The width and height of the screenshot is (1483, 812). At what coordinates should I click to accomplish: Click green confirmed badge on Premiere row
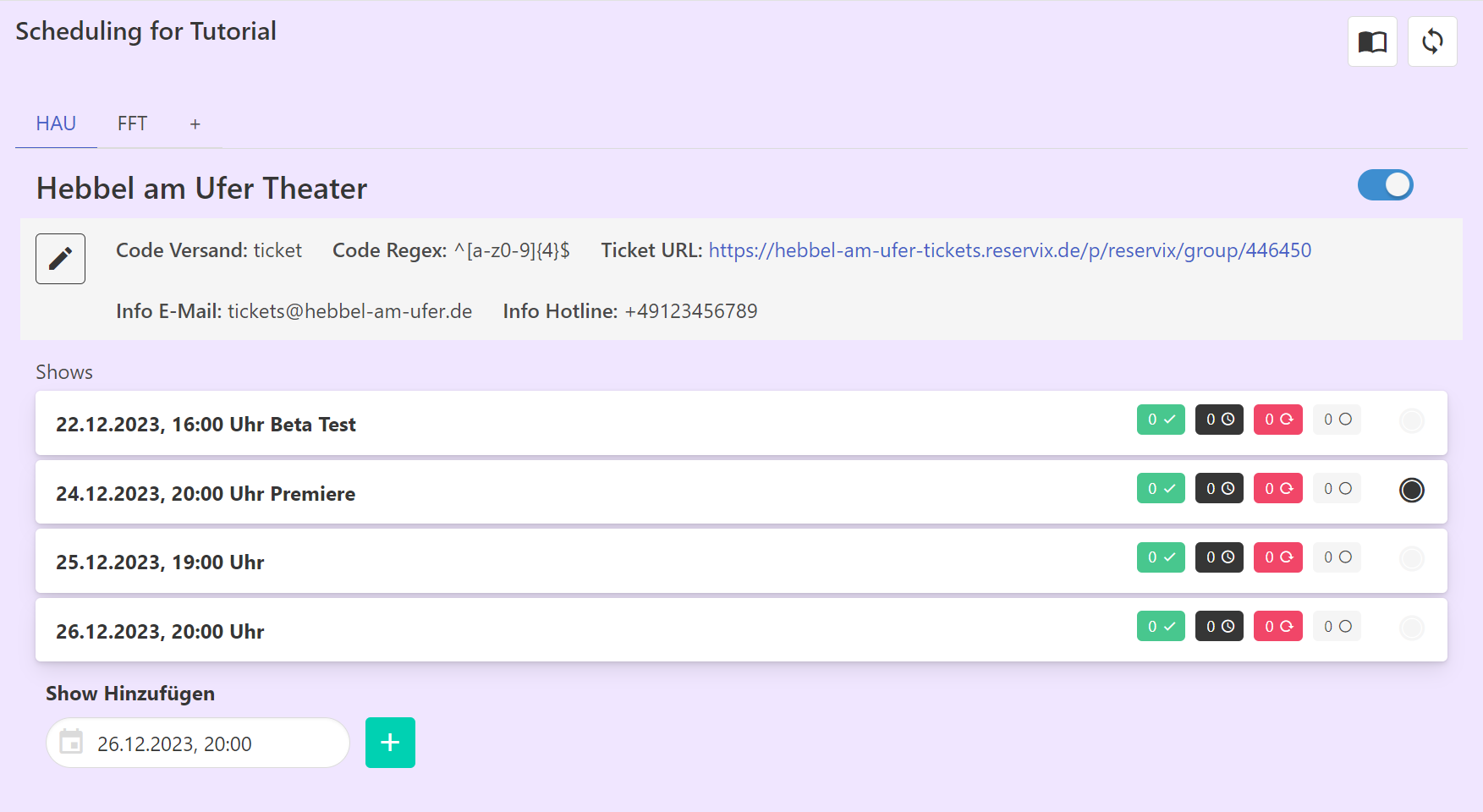click(1161, 489)
